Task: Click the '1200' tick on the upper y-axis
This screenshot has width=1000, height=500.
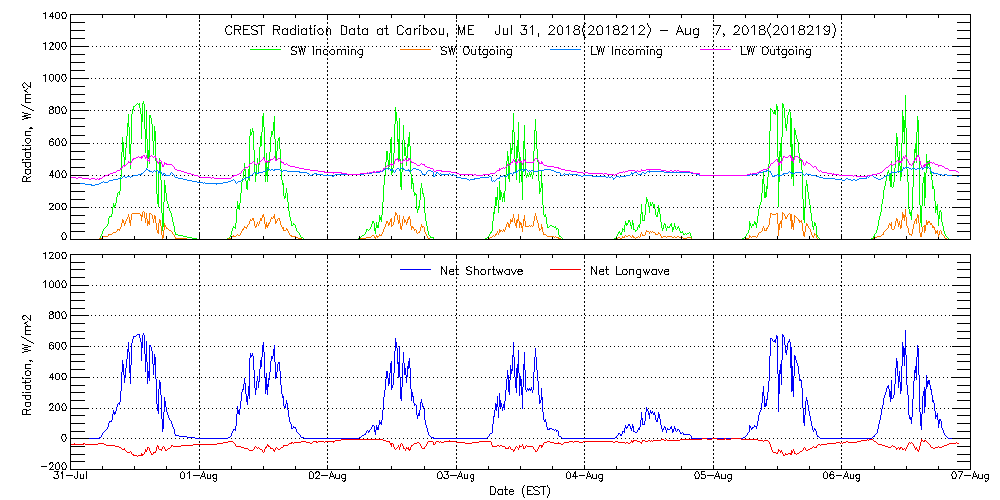Action: click(x=54, y=46)
